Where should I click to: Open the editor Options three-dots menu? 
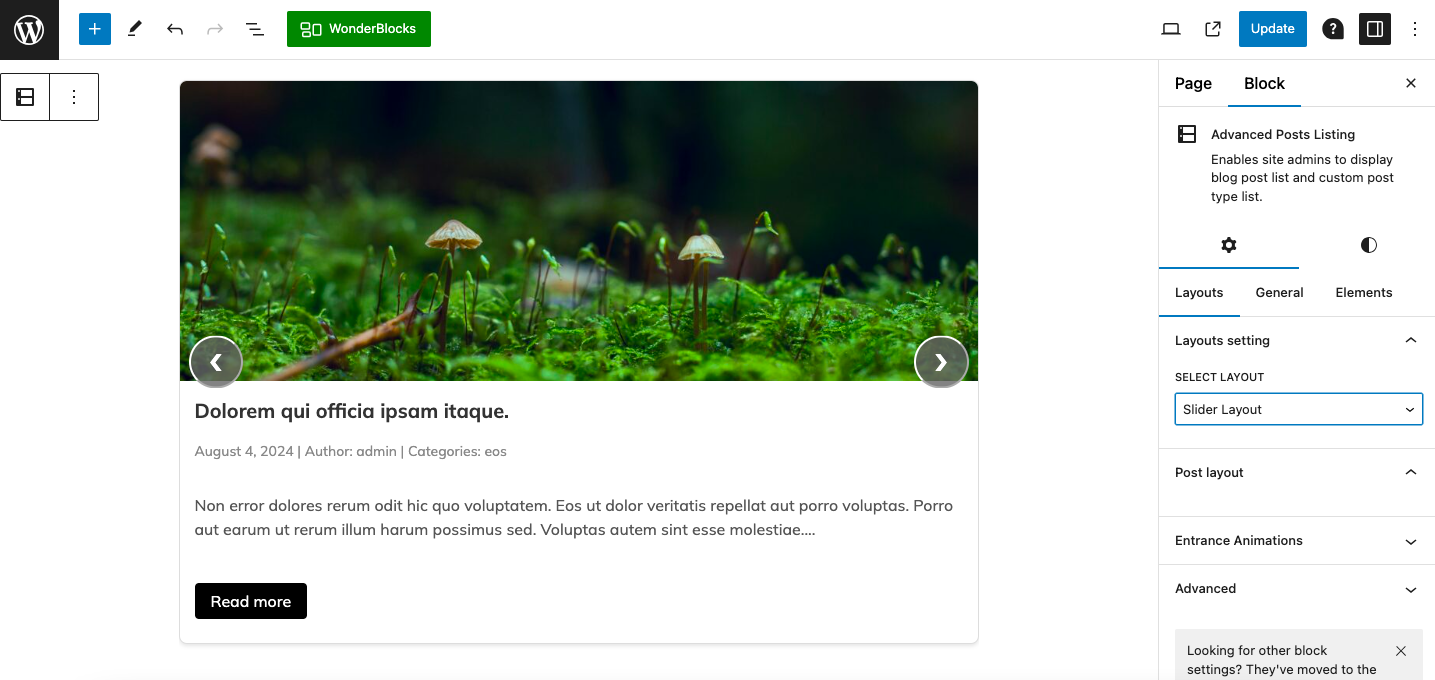tap(1415, 29)
